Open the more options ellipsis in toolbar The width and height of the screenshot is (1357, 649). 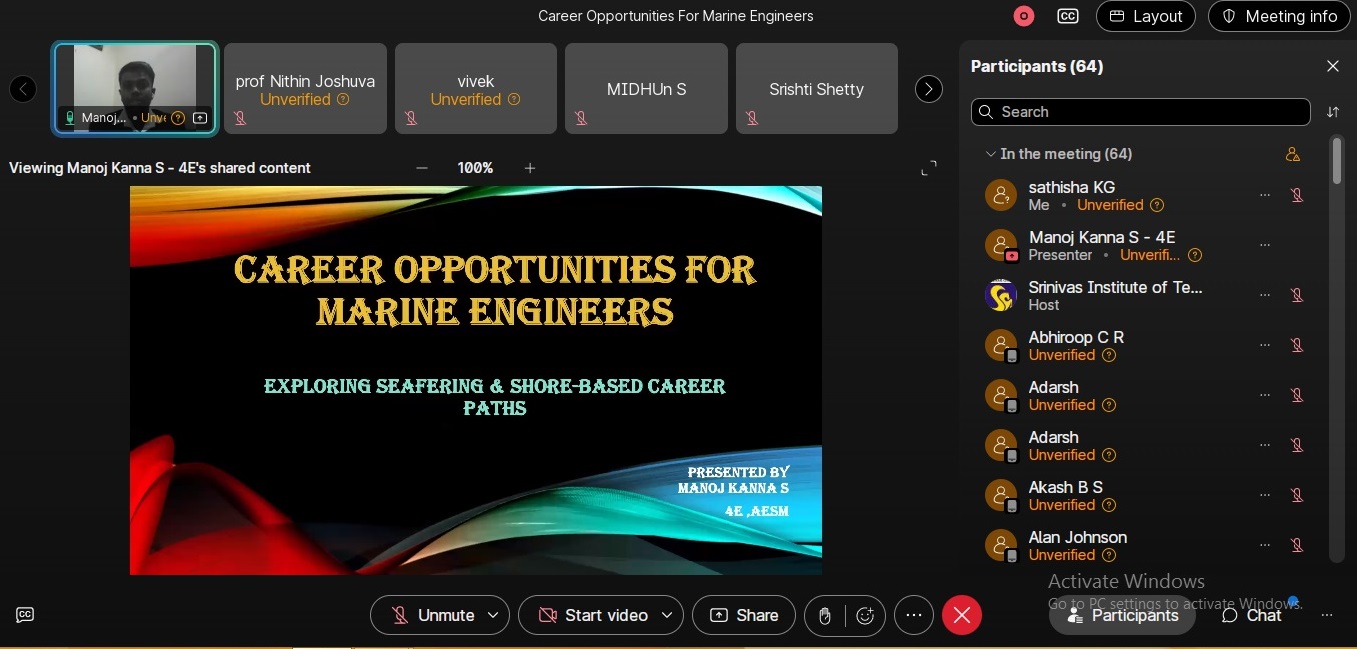913,615
